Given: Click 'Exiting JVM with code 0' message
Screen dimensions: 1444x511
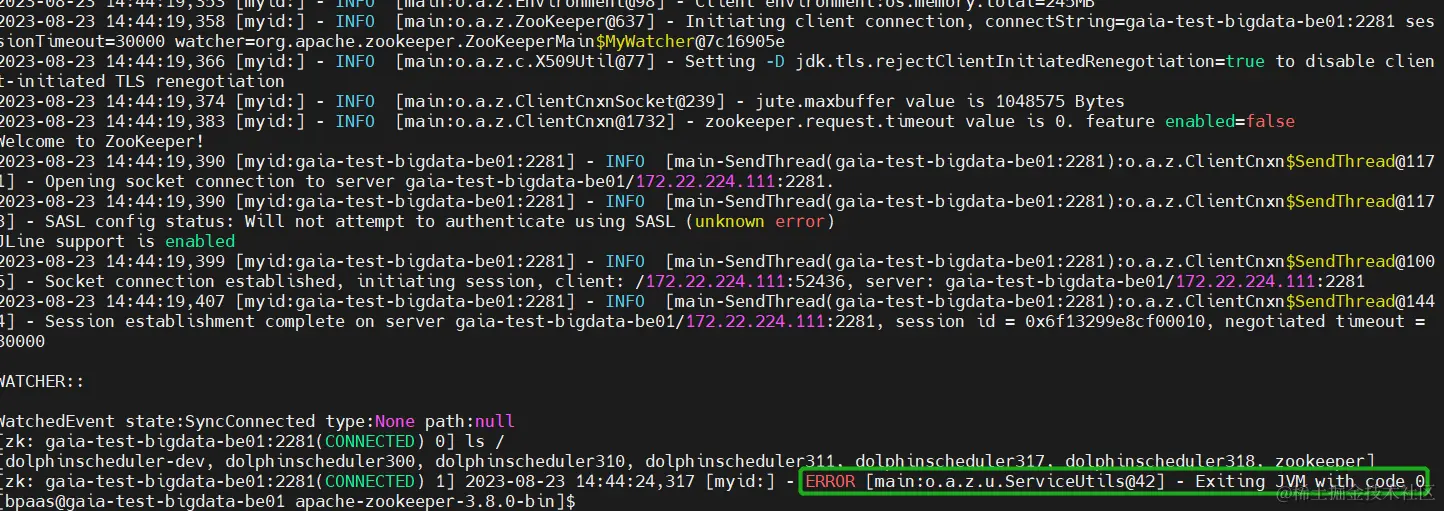Looking at the screenshot, I should [x=1310, y=481].
